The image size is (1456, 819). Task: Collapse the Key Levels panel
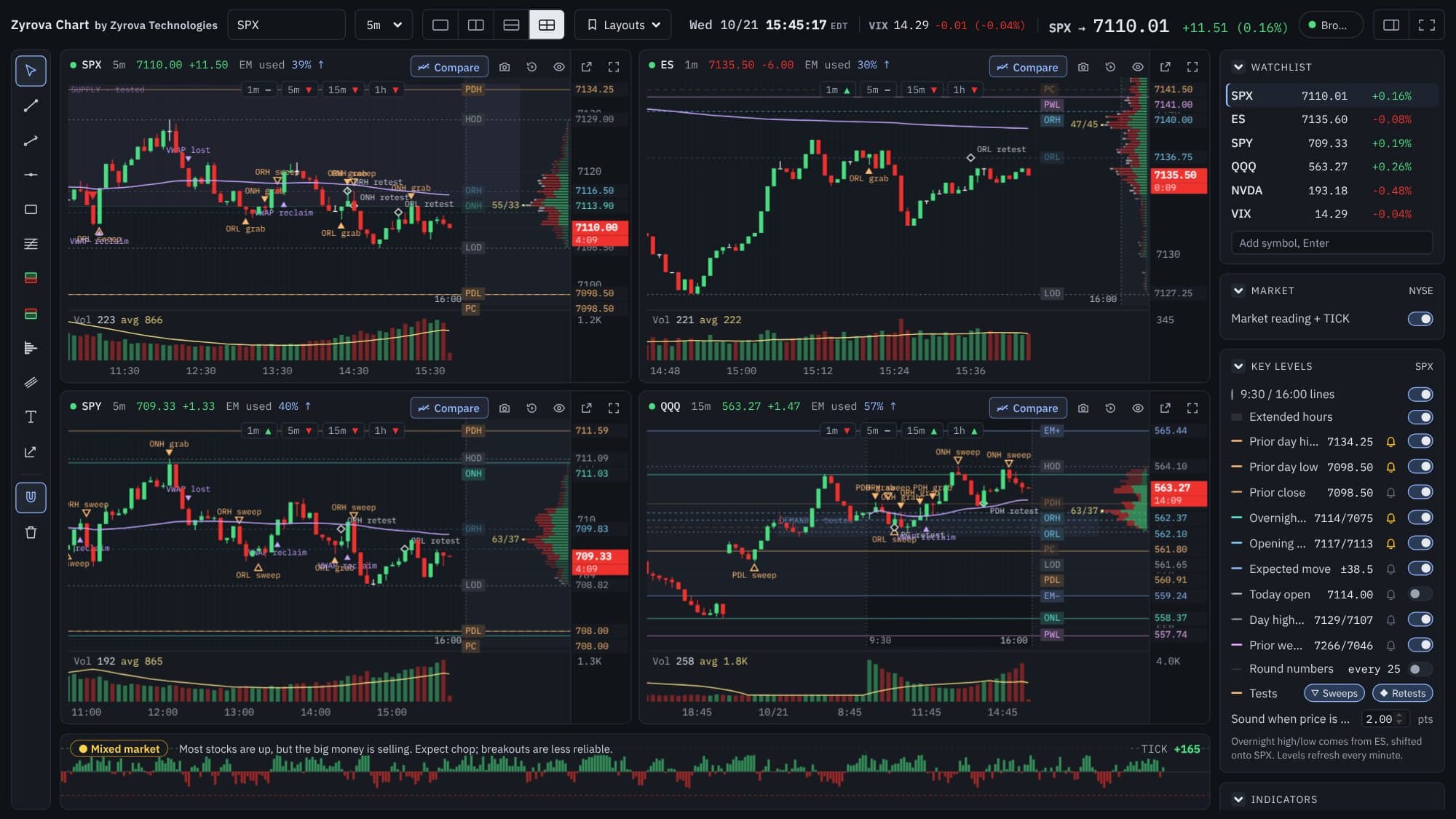[1238, 366]
